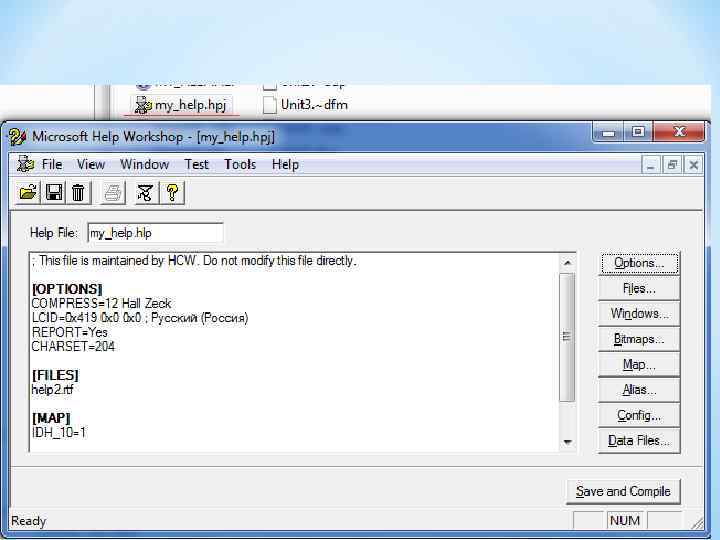
Task: Select the IDH_10=1 entry
Action: coord(59,432)
